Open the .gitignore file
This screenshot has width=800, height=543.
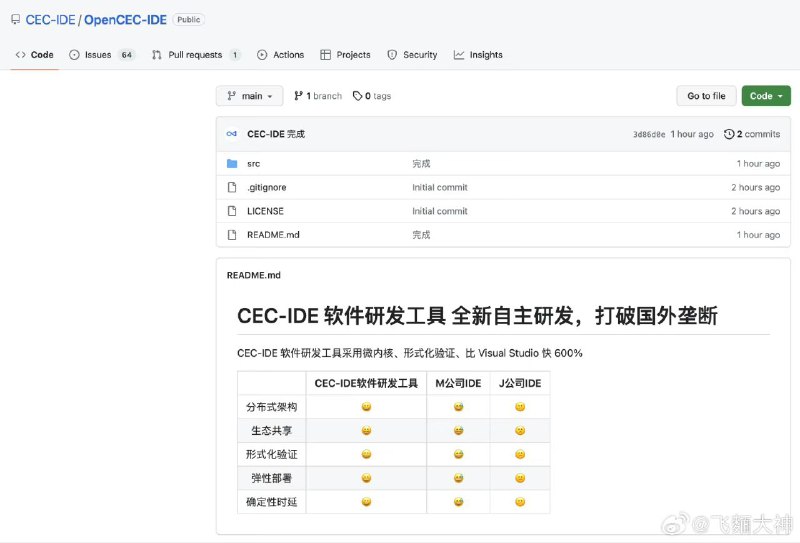(x=267, y=187)
